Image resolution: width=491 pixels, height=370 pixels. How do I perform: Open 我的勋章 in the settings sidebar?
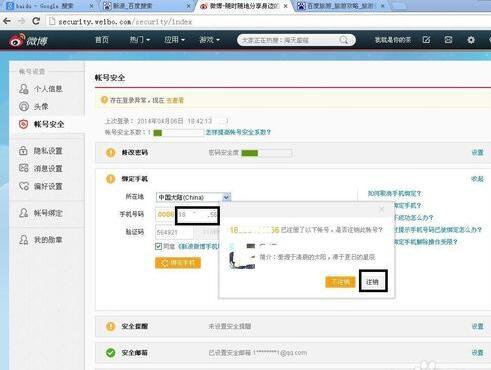48,240
